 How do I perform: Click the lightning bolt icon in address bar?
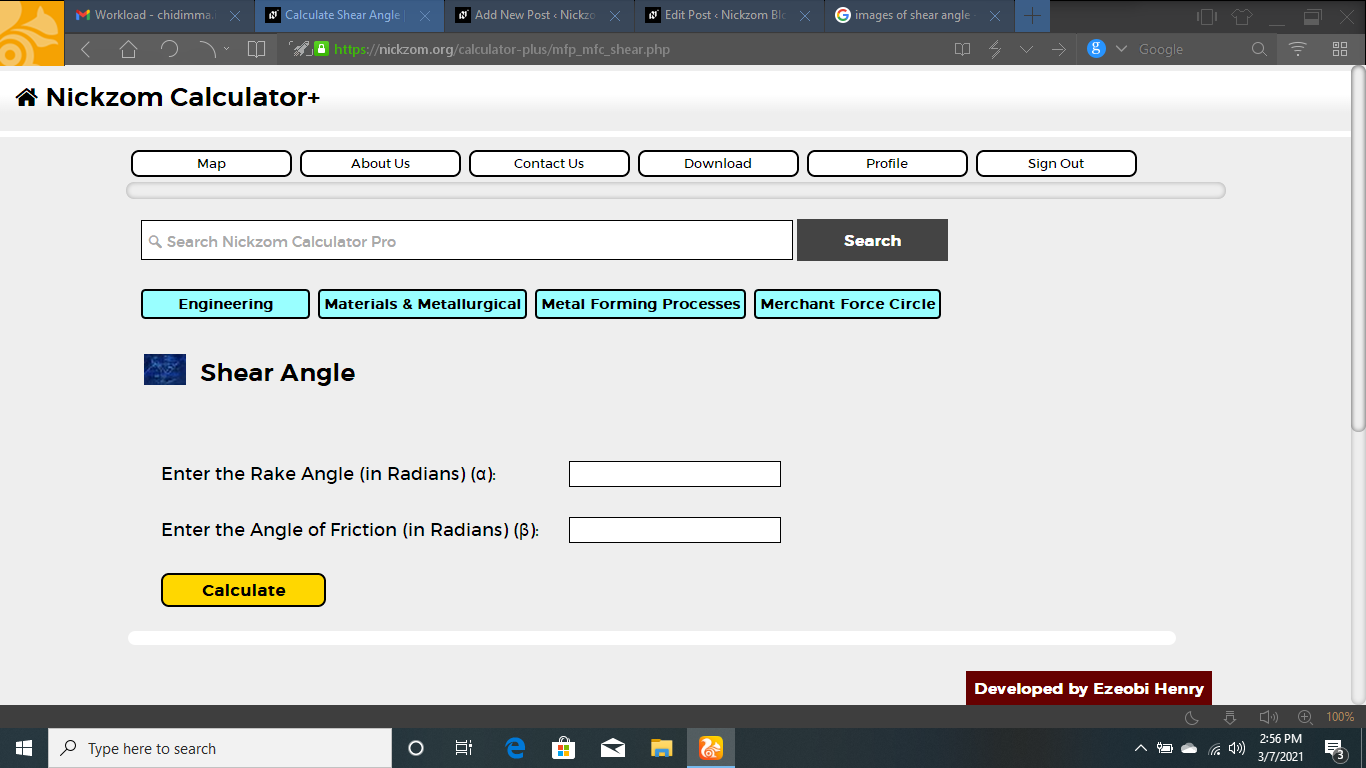[995, 49]
